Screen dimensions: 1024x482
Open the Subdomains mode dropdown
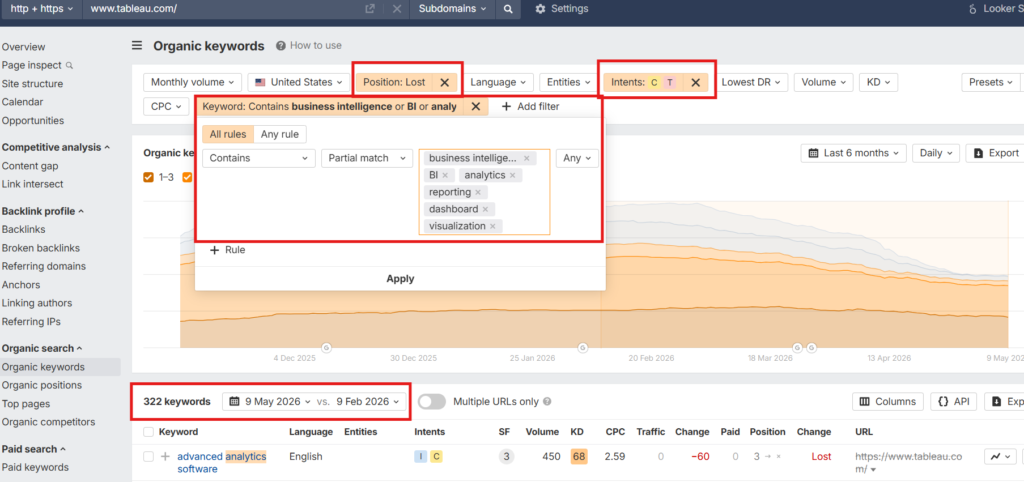click(453, 9)
